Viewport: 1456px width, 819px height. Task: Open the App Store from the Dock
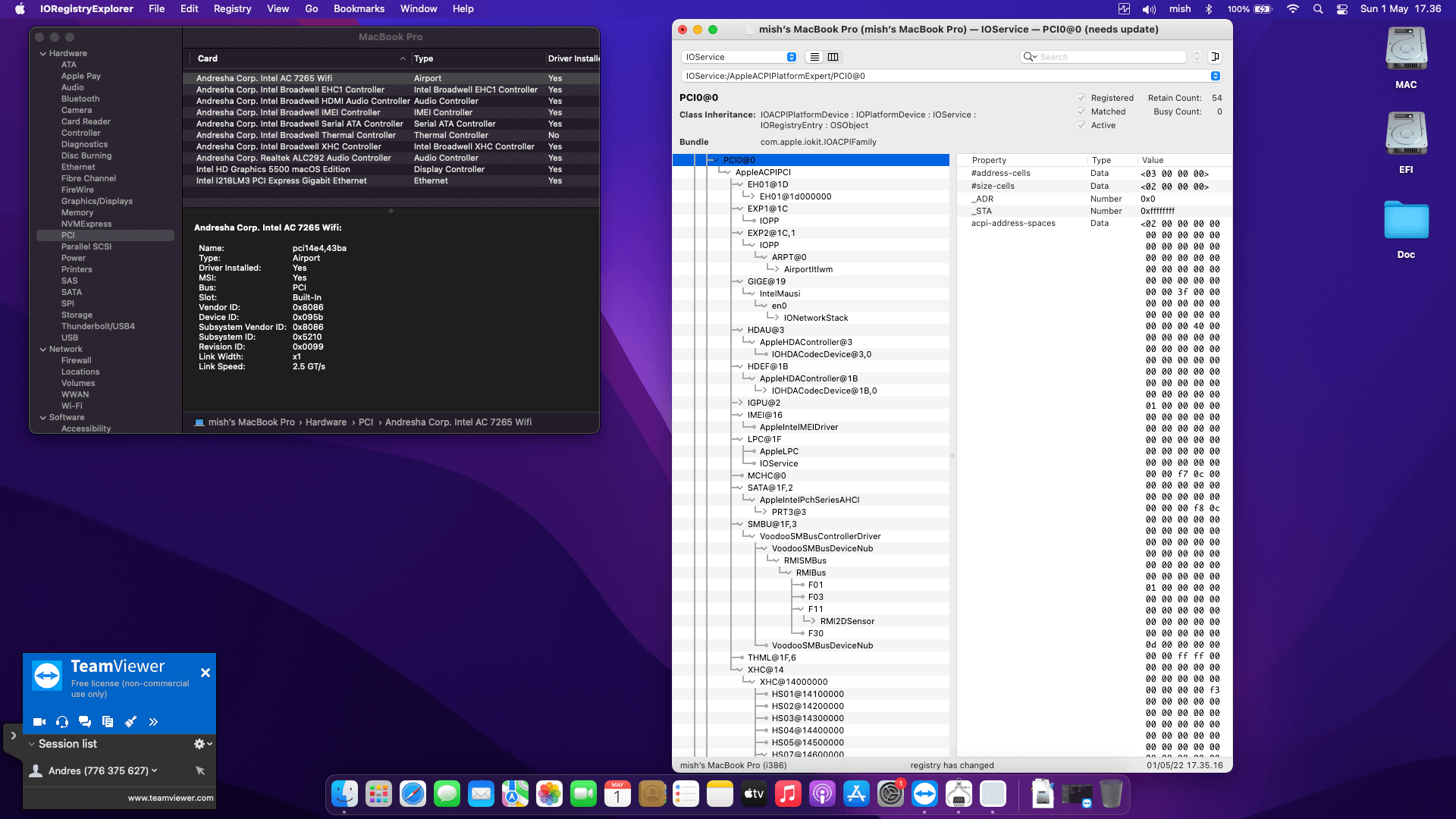(x=856, y=794)
